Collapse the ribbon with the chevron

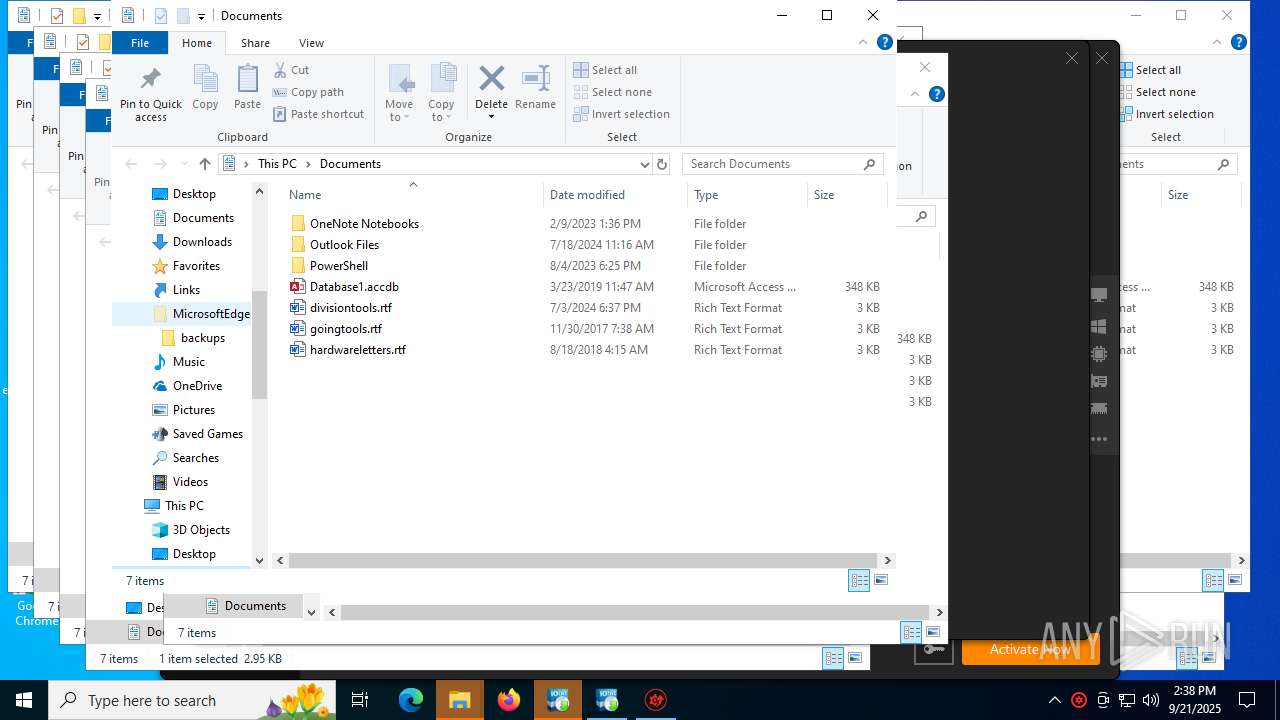pos(863,43)
